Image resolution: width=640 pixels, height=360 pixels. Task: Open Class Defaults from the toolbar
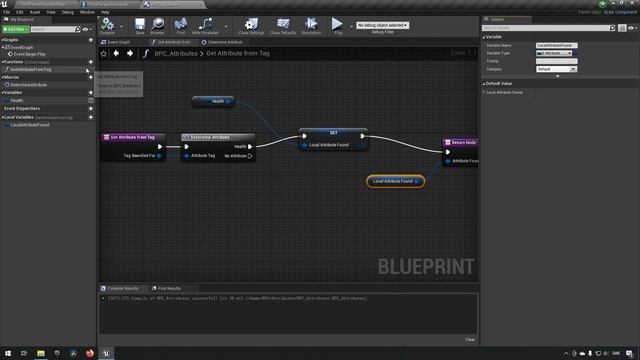[283, 25]
